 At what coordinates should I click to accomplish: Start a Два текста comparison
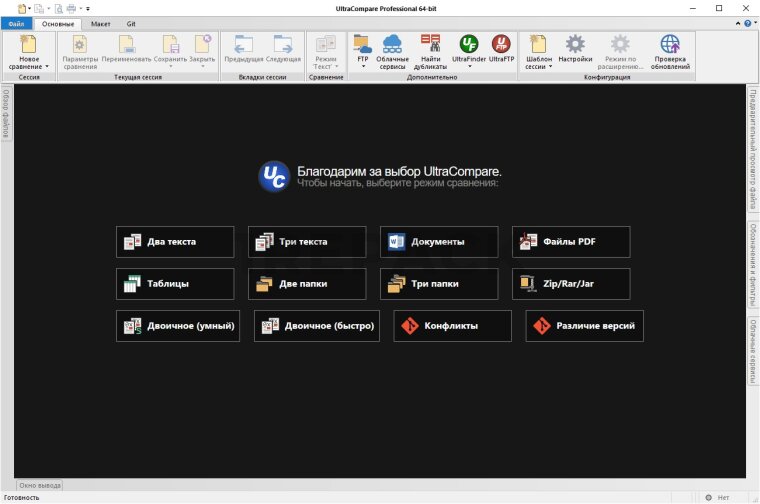[x=175, y=242]
